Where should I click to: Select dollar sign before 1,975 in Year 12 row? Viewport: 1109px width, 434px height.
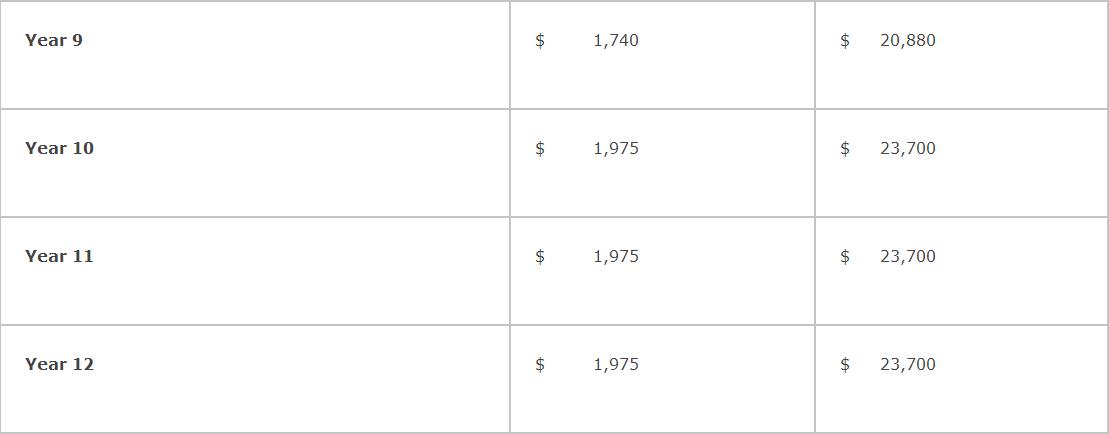coord(540,364)
